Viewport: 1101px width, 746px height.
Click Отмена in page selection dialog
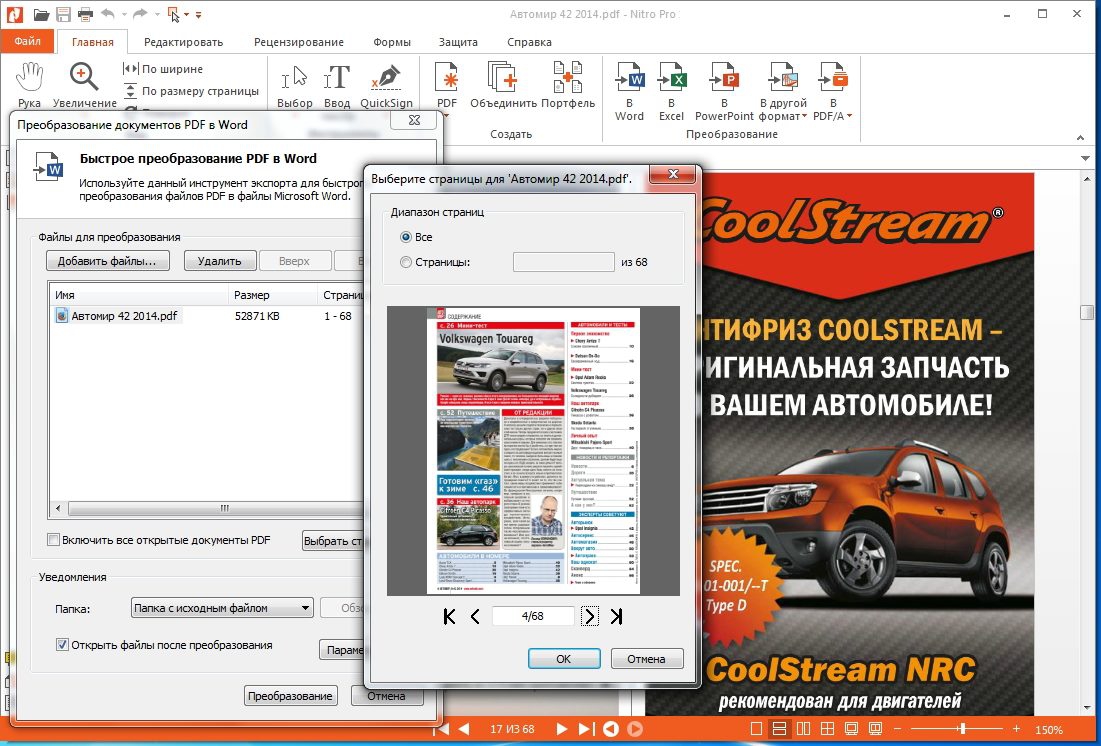(647, 658)
